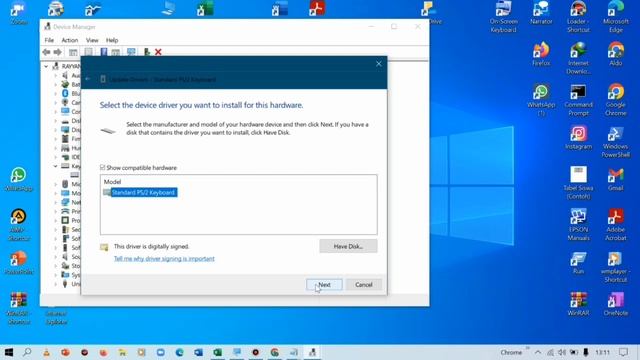The width and height of the screenshot is (640, 360).
Task: Open the View menu in Device Manager
Action: tap(92, 40)
